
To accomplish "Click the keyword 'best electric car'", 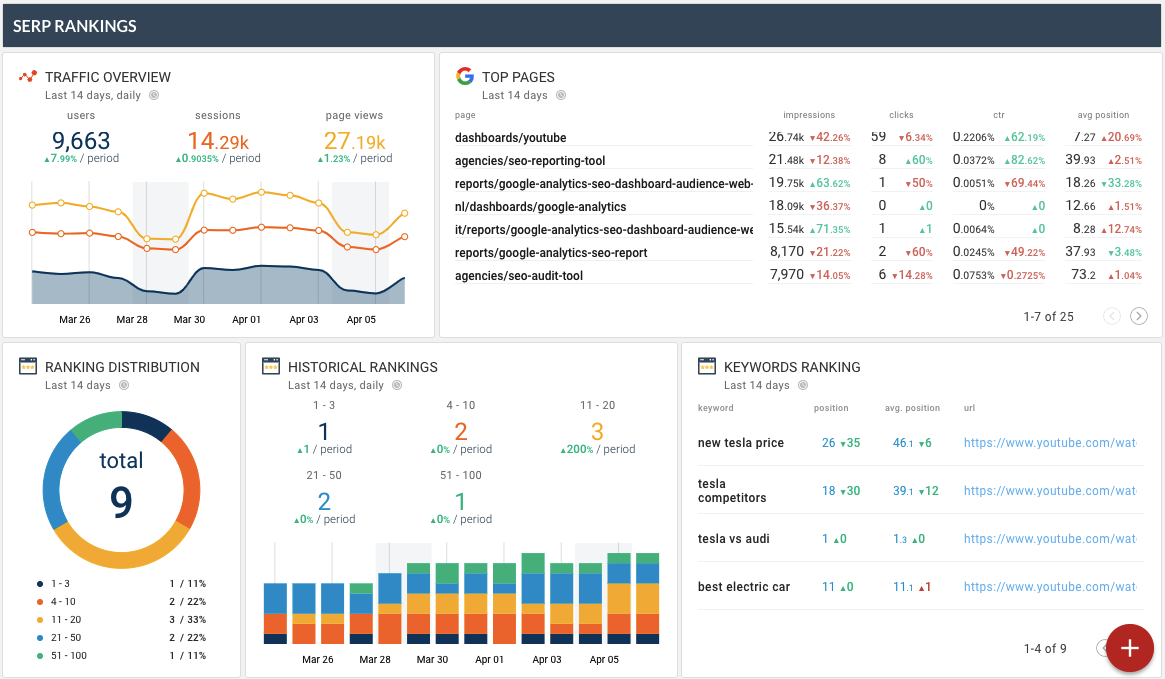I will tap(744, 587).
